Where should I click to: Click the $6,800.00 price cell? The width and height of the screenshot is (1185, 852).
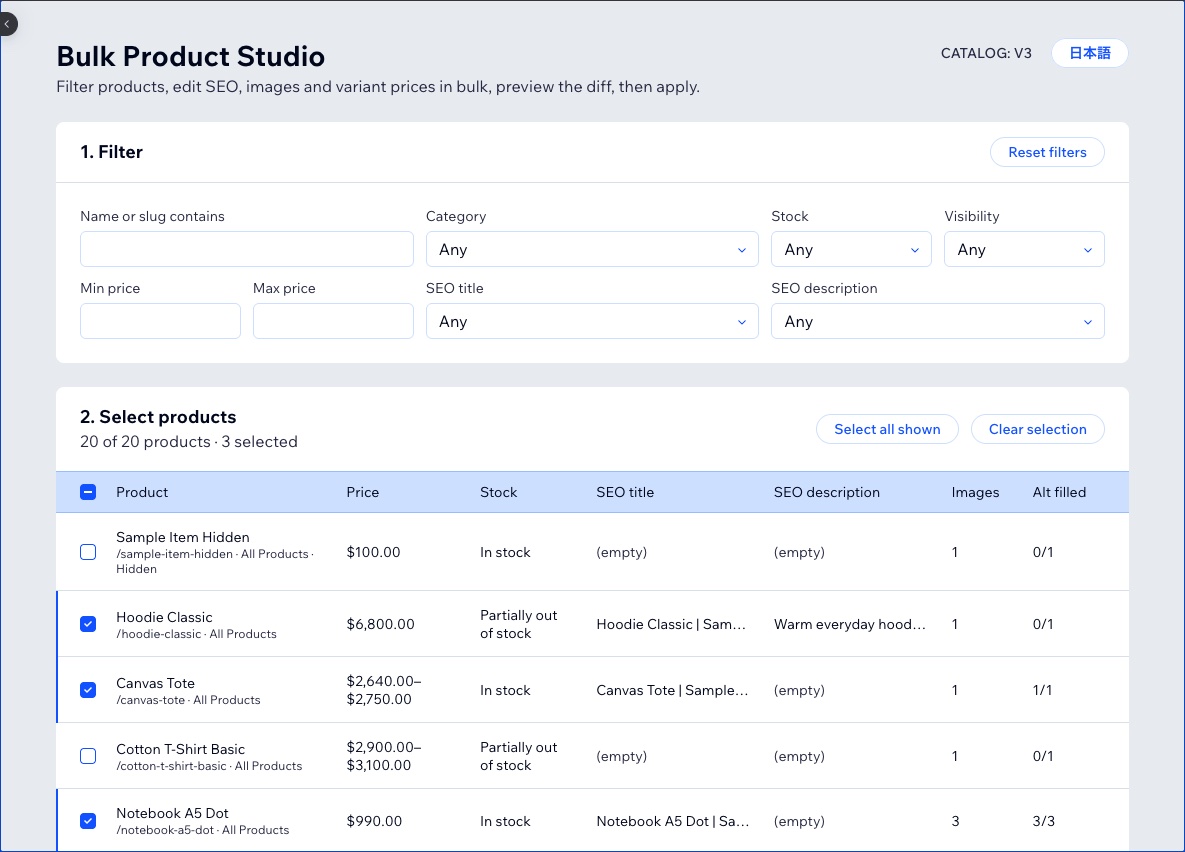coord(380,624)
